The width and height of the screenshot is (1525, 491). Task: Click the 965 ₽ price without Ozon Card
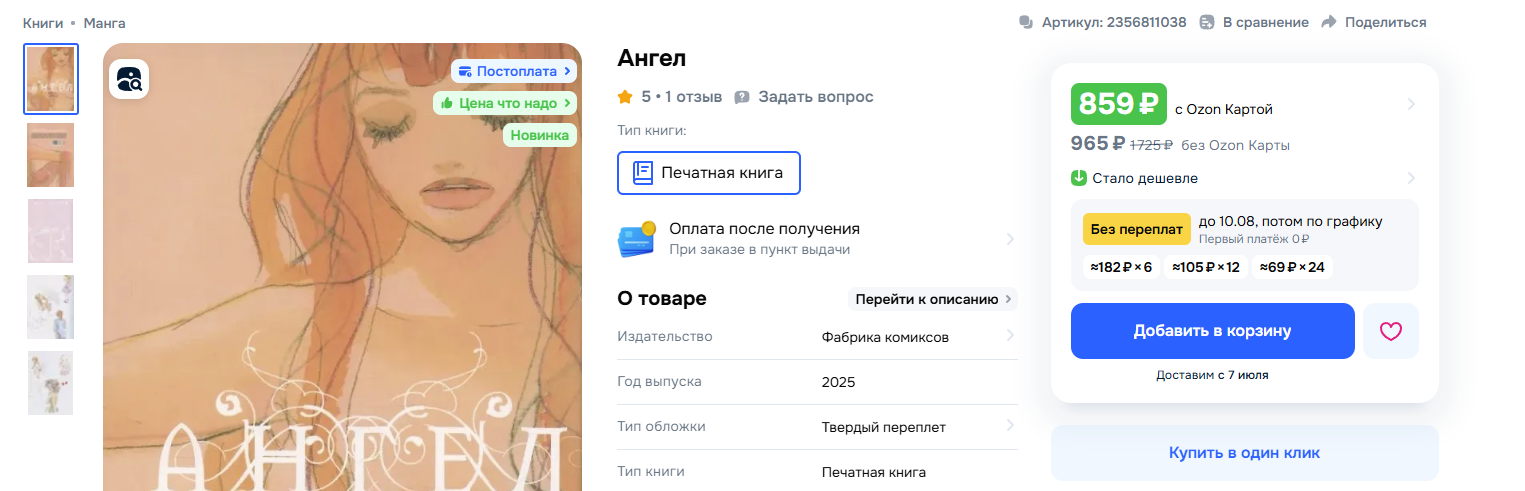coord(1098,144)
